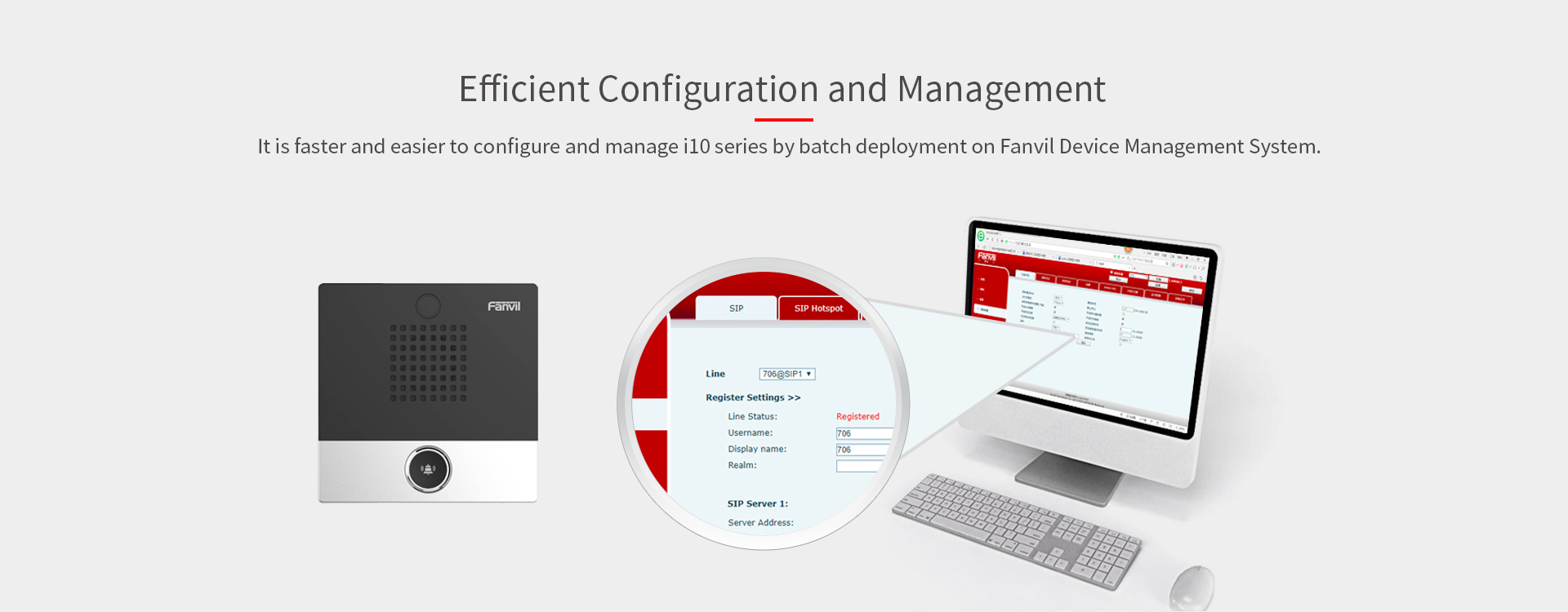Click the Username input field

(x=862, y=434)
